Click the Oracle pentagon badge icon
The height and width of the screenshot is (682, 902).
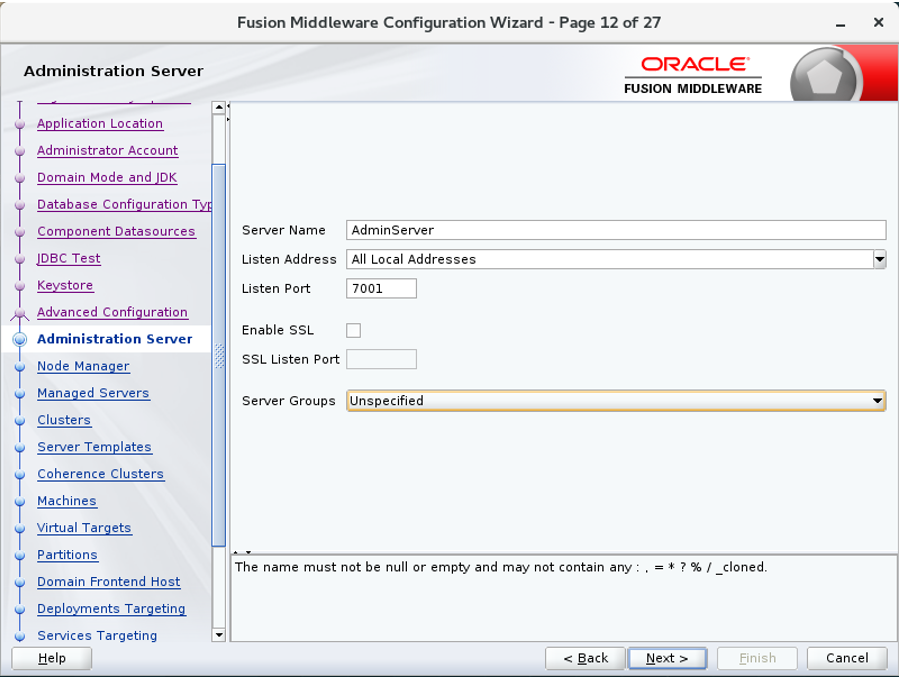click(x=825, y=76)
